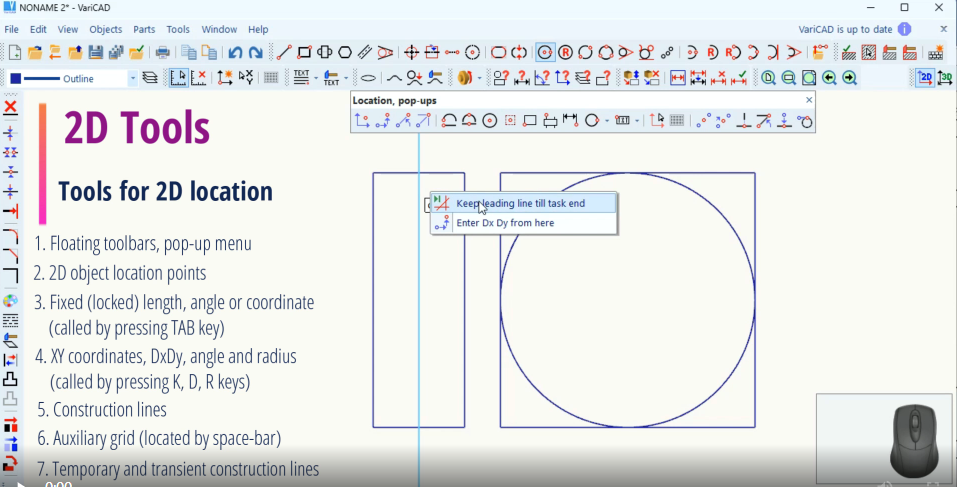This screenshot has width=957, height=487.
Task: Click the Rectangle drawing tool
Action: point(305,52)
